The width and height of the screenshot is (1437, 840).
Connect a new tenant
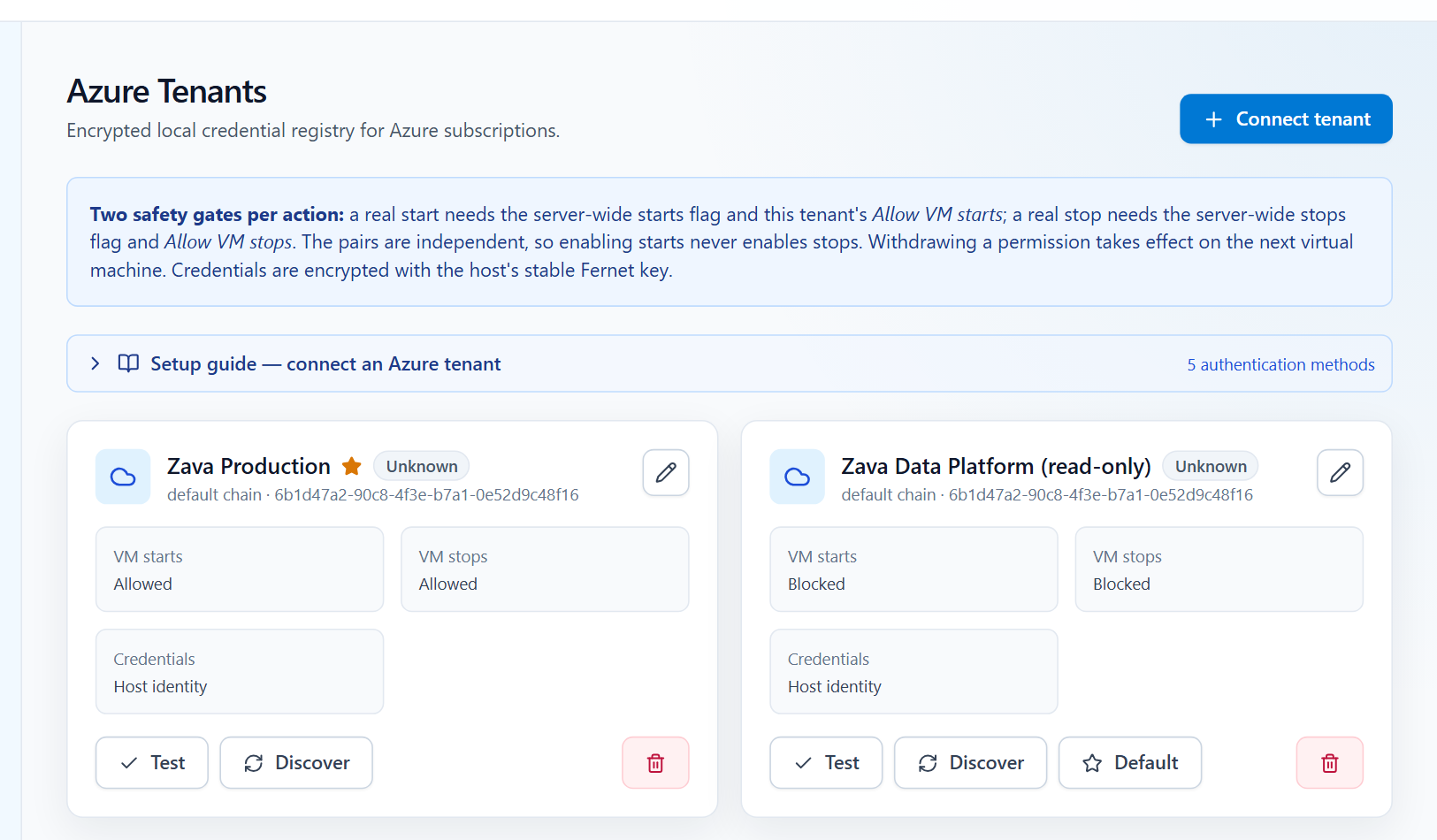[x=1286, y=118]
